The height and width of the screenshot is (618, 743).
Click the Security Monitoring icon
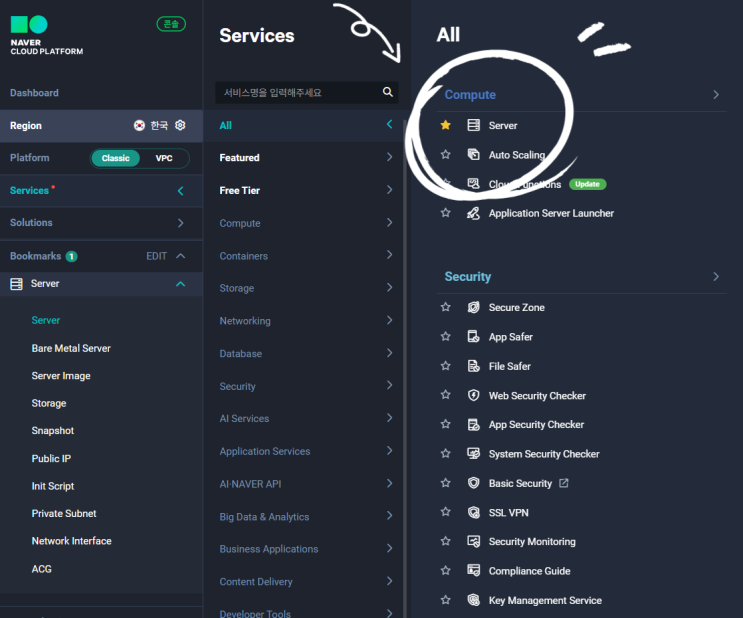[x=473, y=541]
